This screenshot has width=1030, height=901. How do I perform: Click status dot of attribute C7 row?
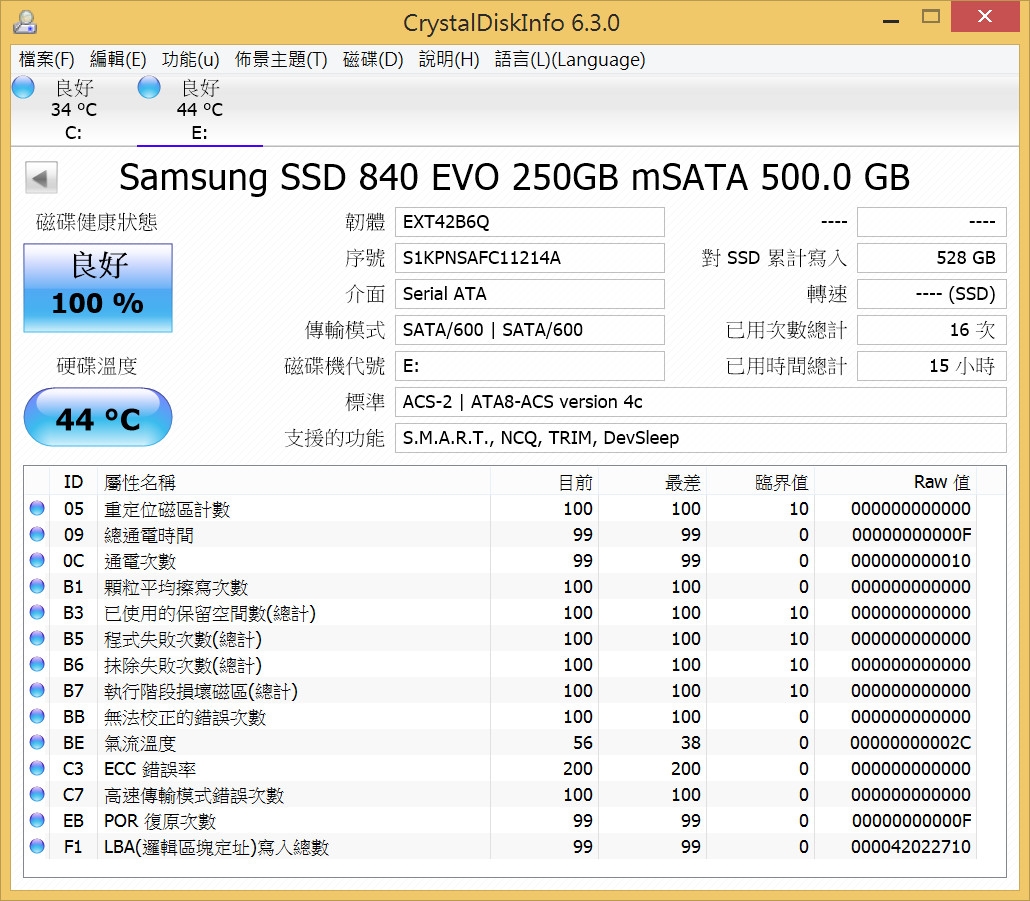tap(37, 795)
